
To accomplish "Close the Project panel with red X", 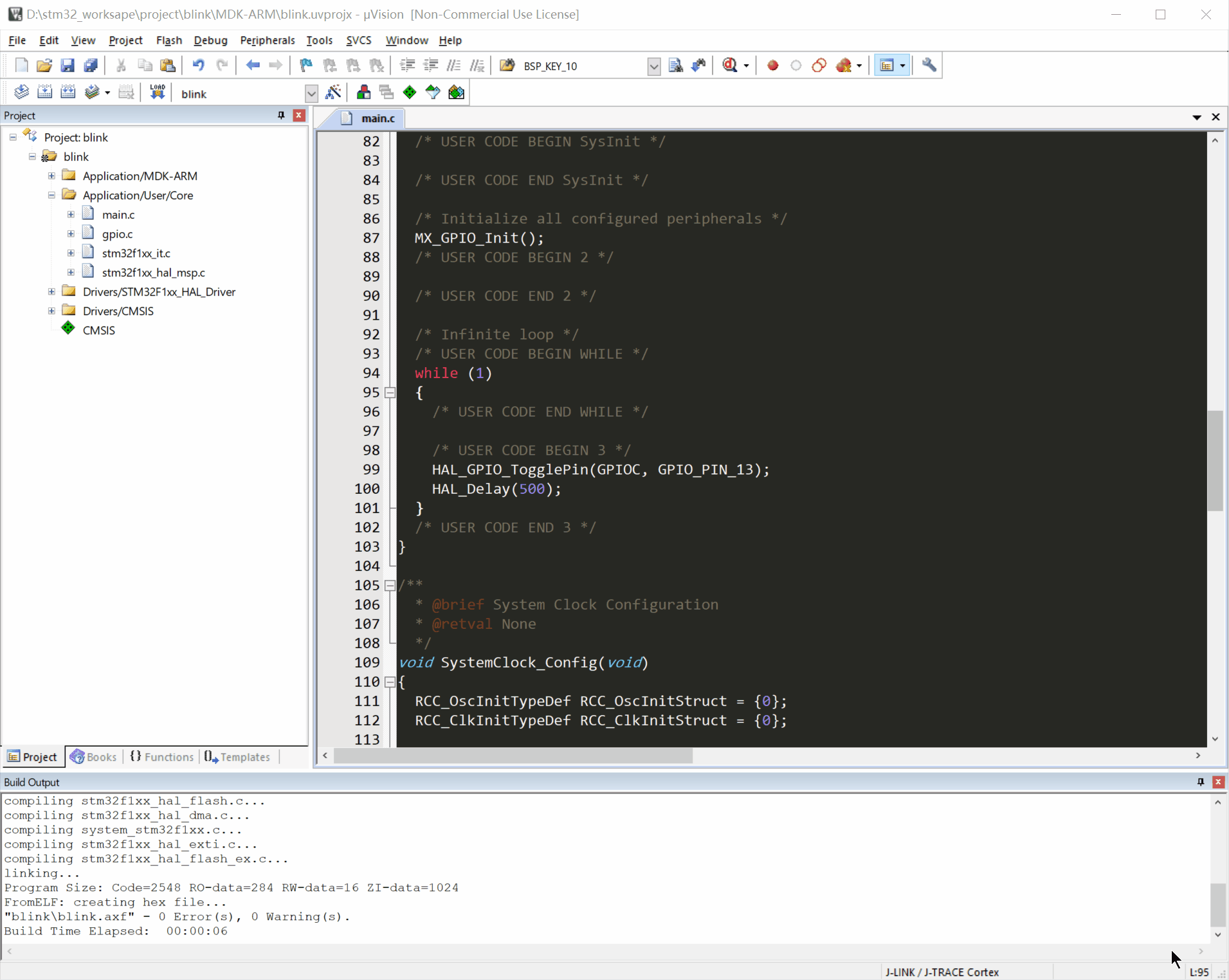I will coord(298,115).
